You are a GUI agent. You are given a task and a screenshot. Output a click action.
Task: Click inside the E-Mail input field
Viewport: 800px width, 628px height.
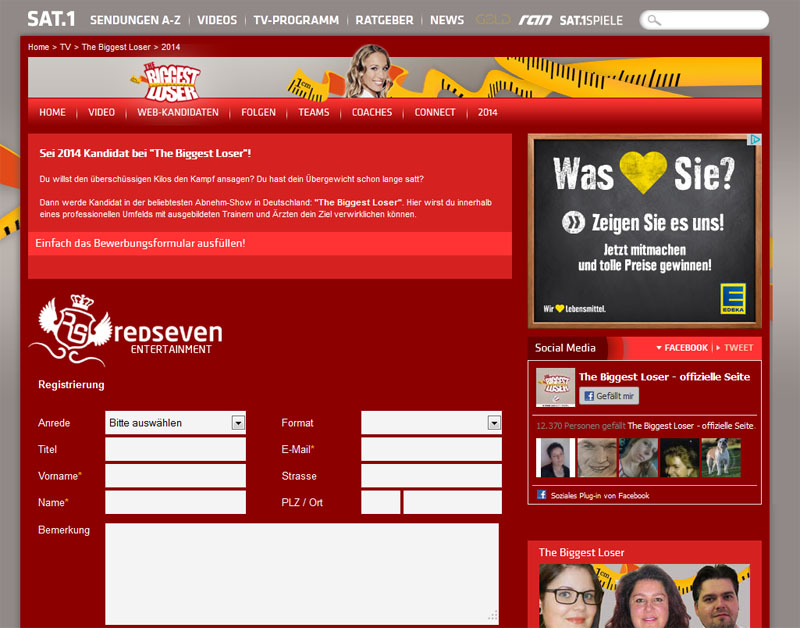click(431, 450)
